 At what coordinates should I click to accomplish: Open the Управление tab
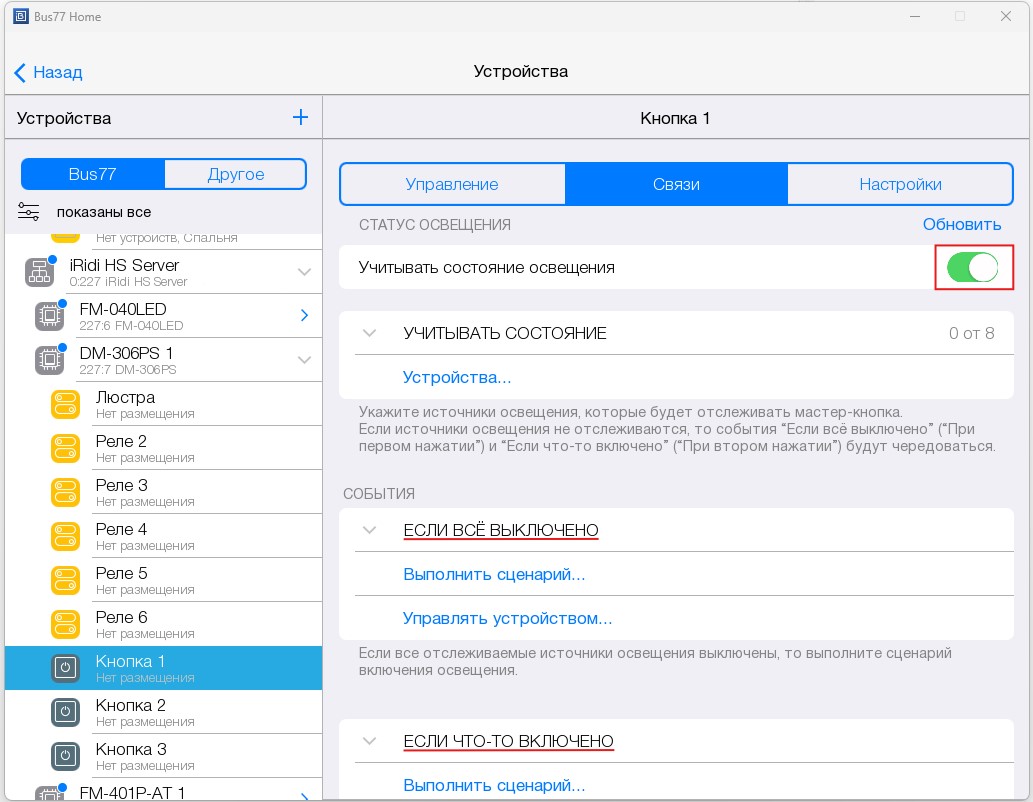click(x=452, y=184)
